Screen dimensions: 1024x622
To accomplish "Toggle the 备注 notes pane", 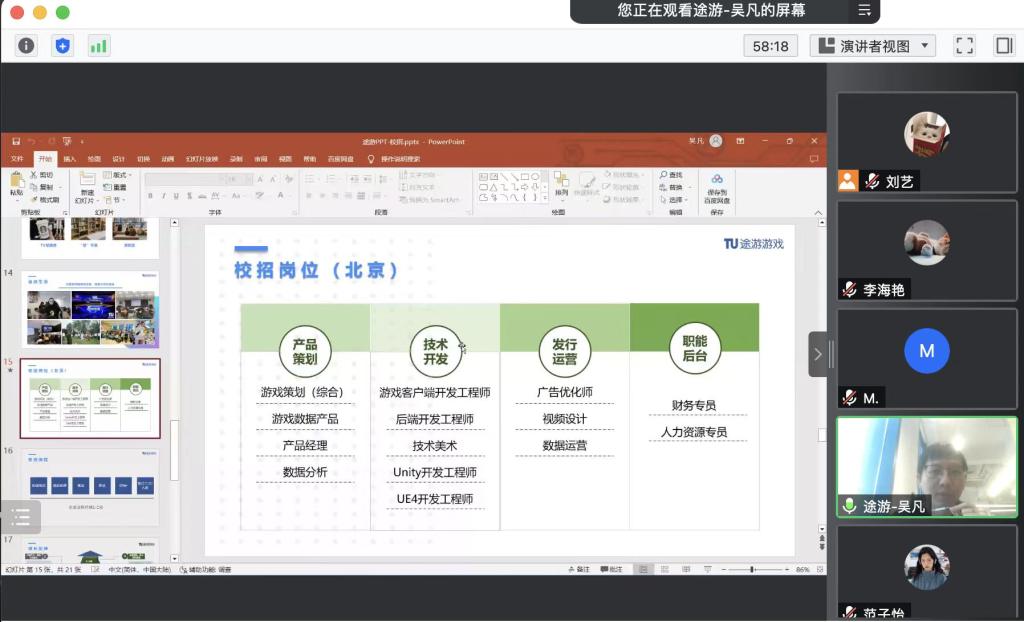I will pos(578,569).
